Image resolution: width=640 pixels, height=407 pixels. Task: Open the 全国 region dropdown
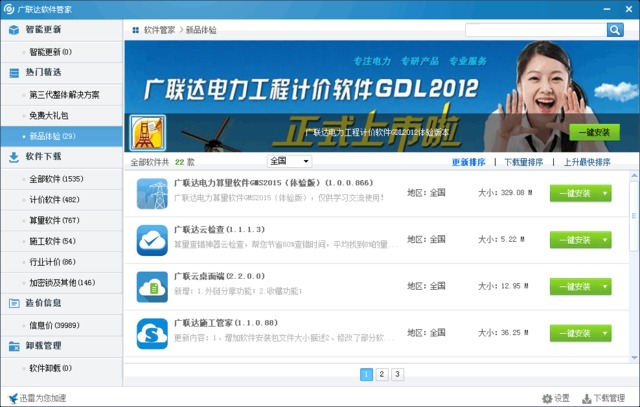click(289, 161)
